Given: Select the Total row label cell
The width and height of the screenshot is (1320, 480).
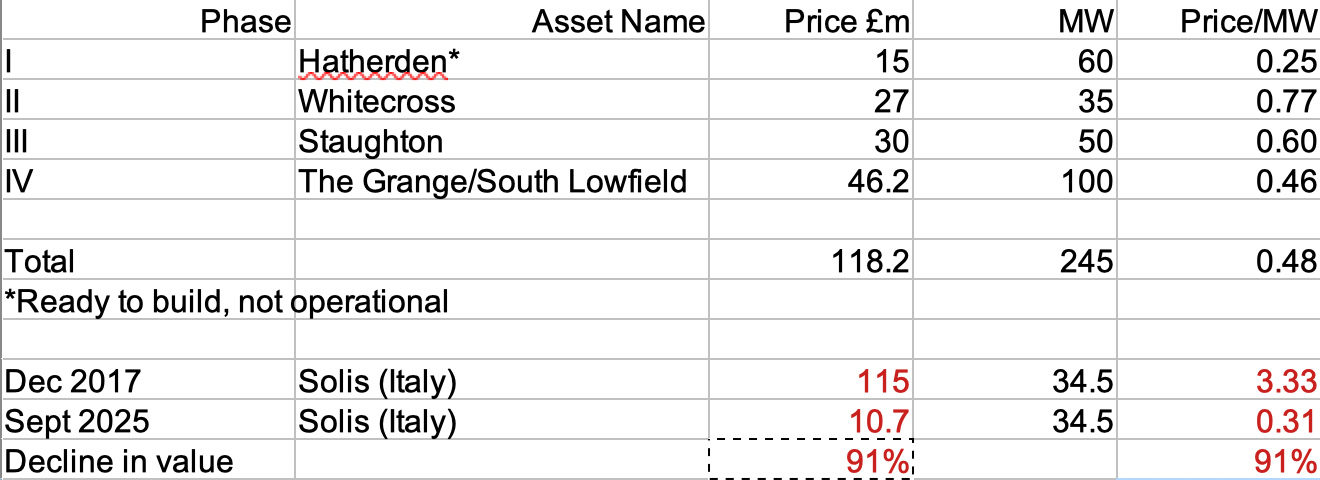Looking at the screenshot, I should point(40,262).
